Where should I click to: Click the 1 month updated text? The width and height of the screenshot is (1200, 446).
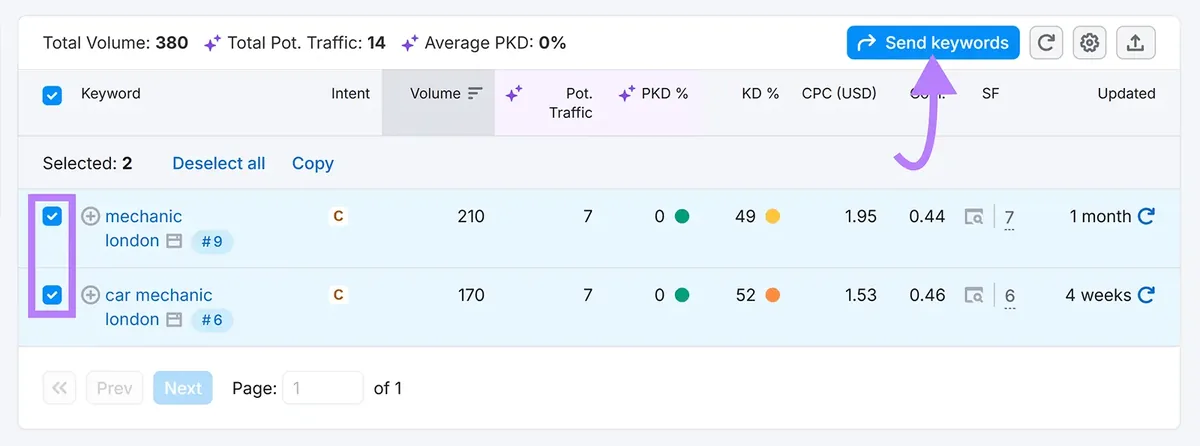[x=1100, y=216]
